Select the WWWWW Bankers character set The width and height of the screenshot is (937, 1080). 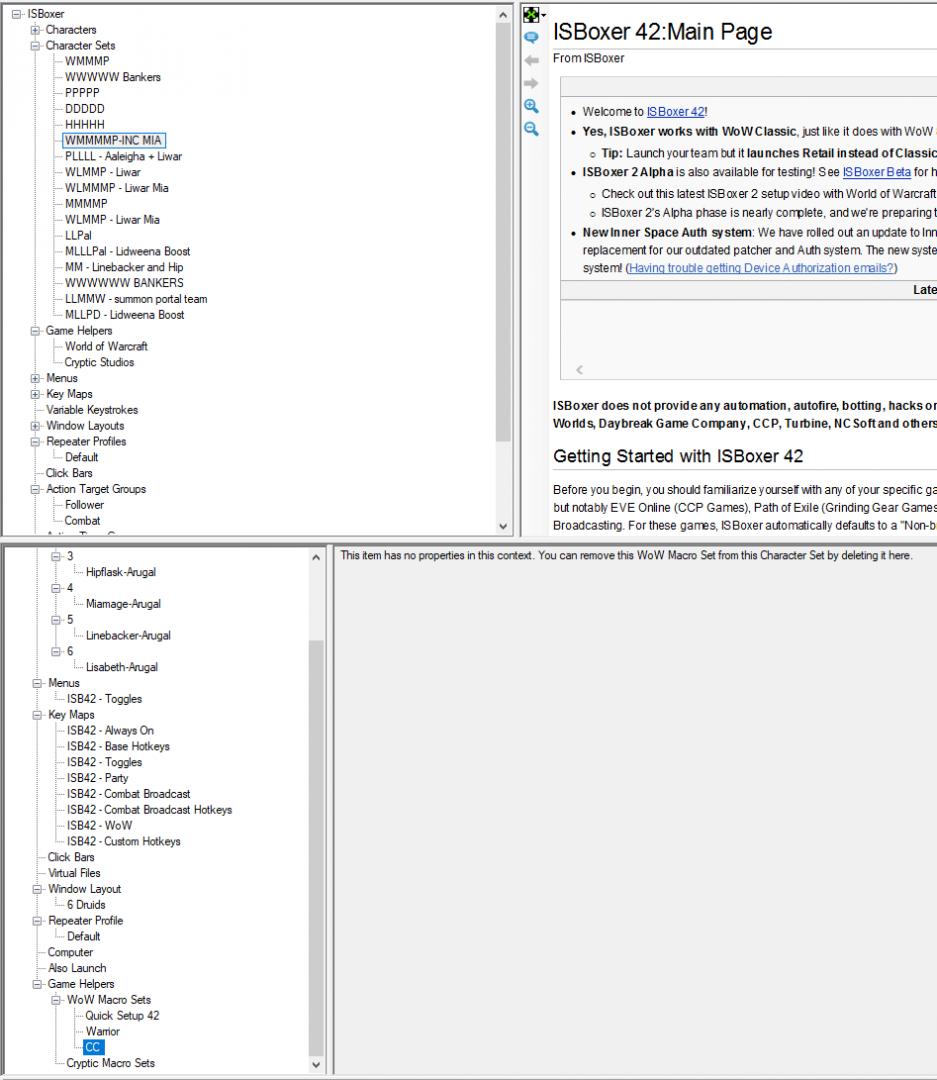(112, 77)
